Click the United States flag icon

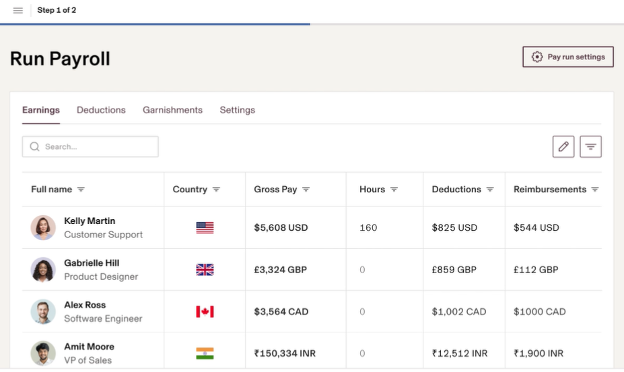[x=205, y=228]
